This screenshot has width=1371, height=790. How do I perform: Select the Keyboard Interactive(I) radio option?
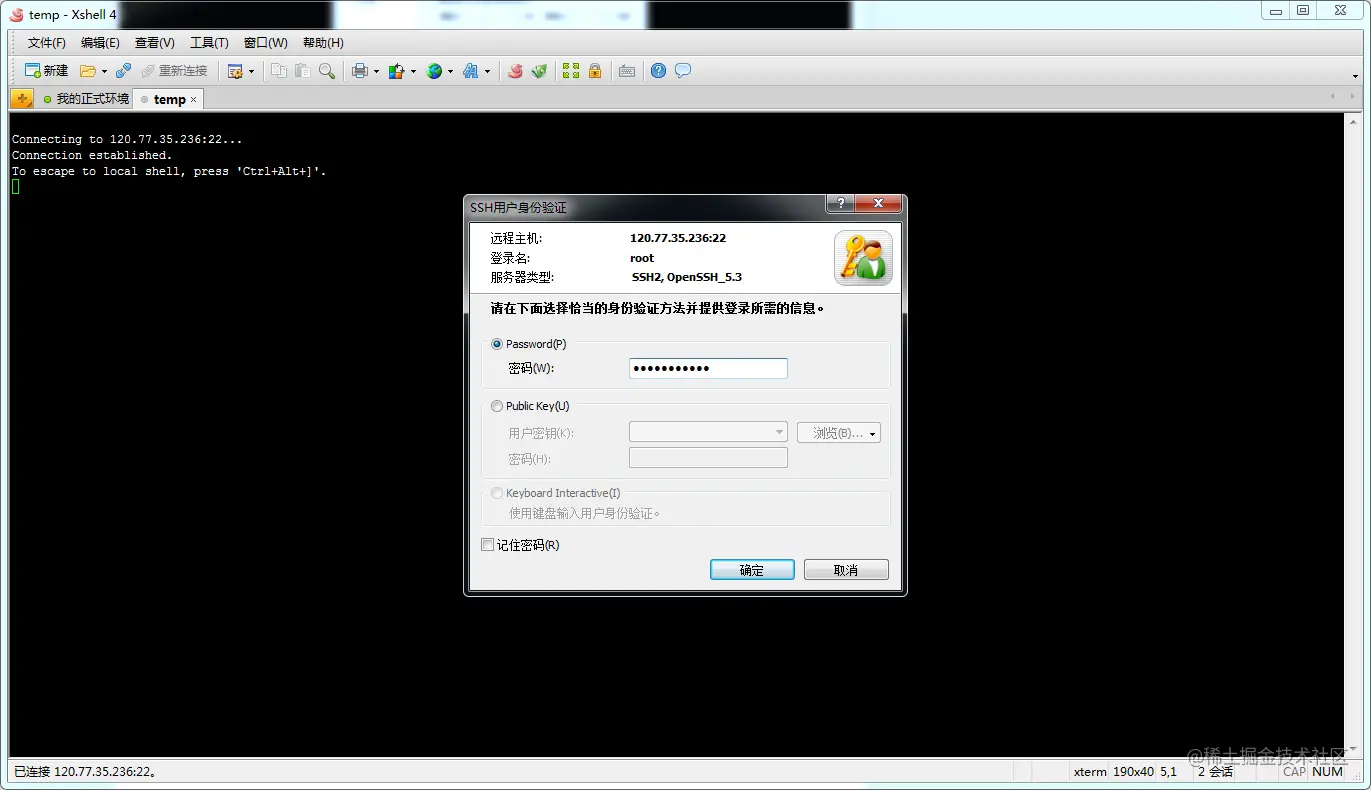497,493
